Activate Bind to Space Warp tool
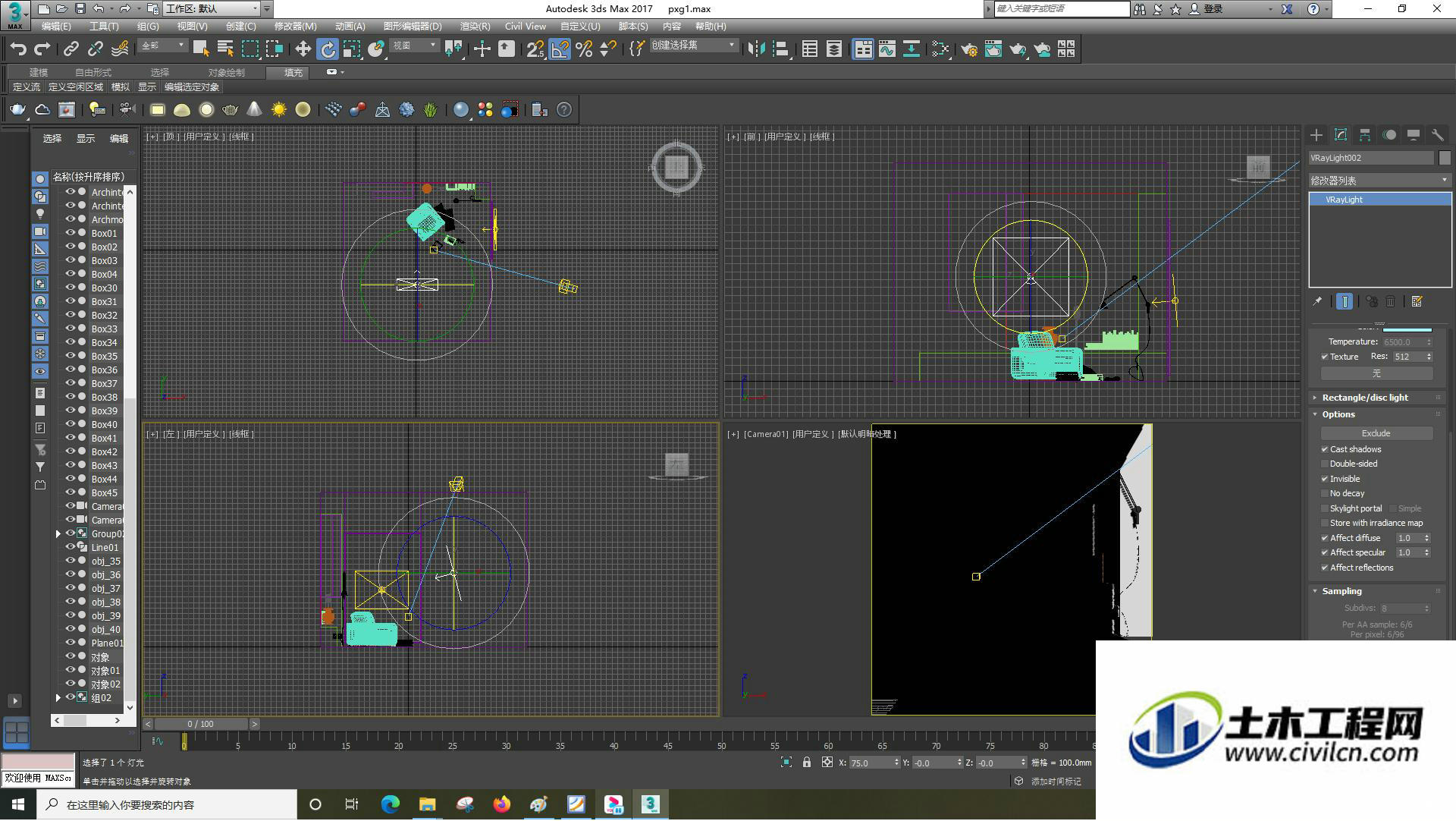 point(120,49)
